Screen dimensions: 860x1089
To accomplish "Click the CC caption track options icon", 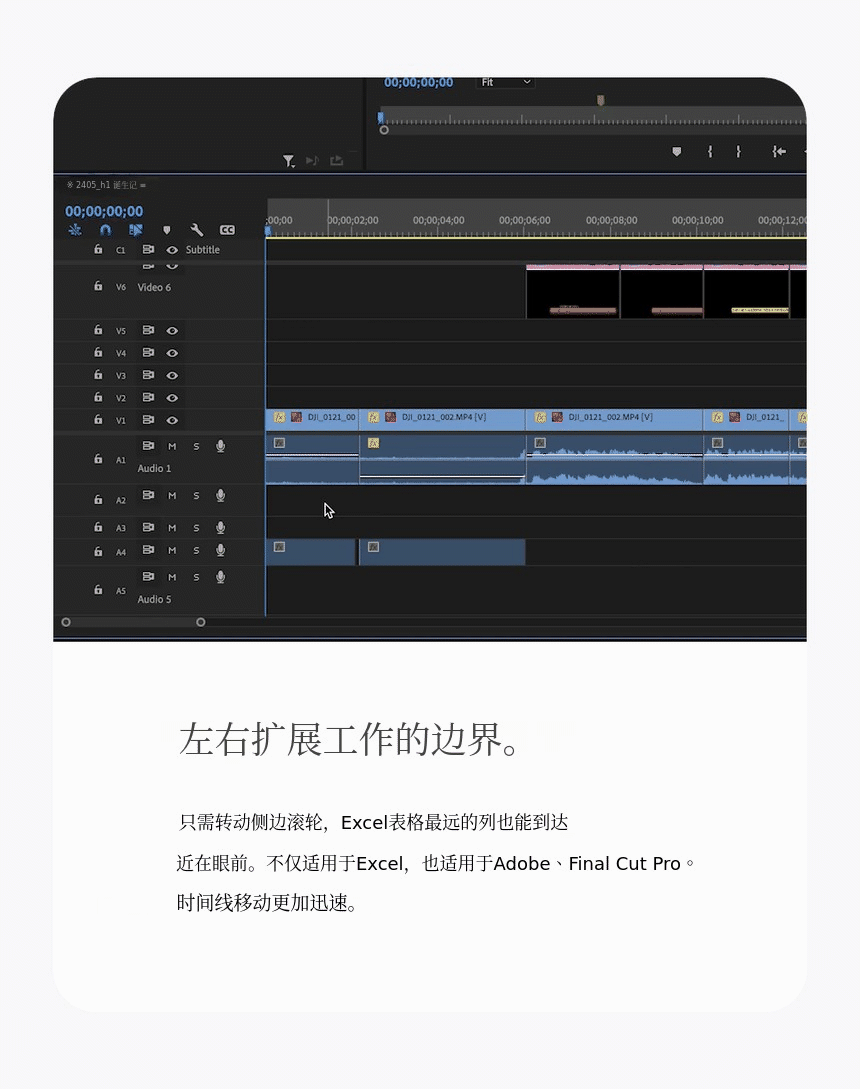I will (227, 230).
